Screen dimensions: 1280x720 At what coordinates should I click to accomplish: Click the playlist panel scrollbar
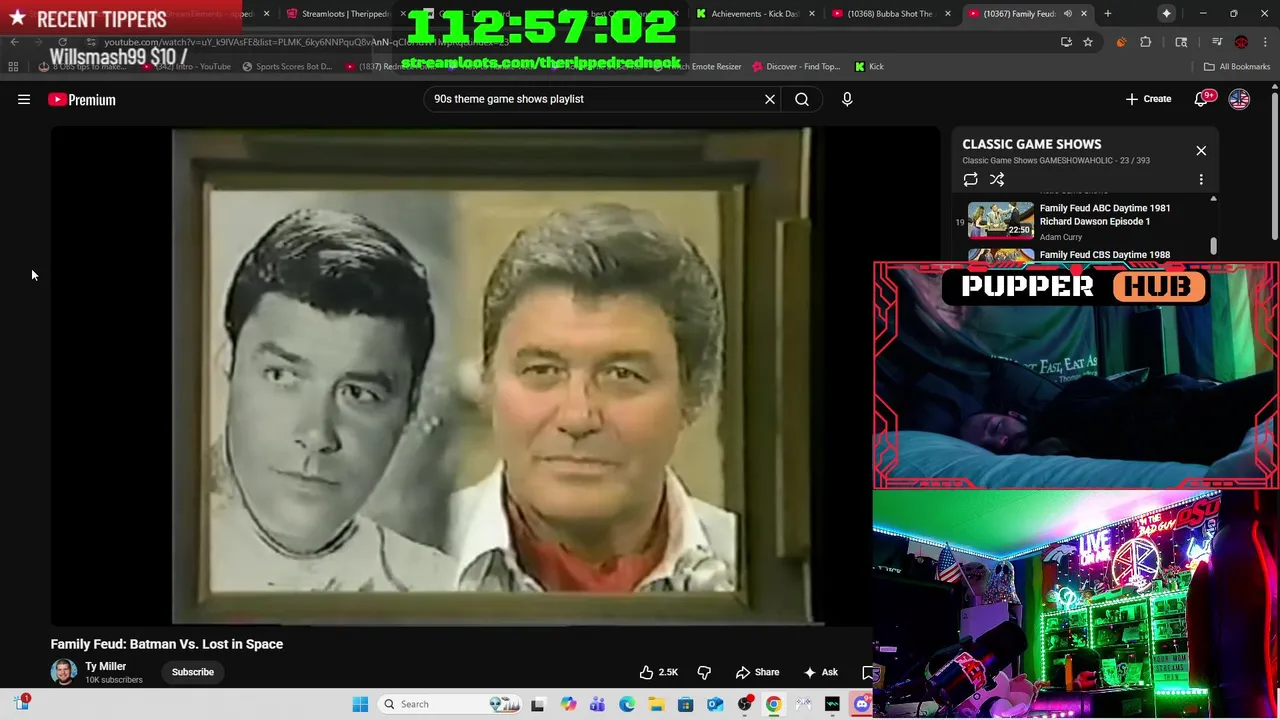tap(1213, 246)
